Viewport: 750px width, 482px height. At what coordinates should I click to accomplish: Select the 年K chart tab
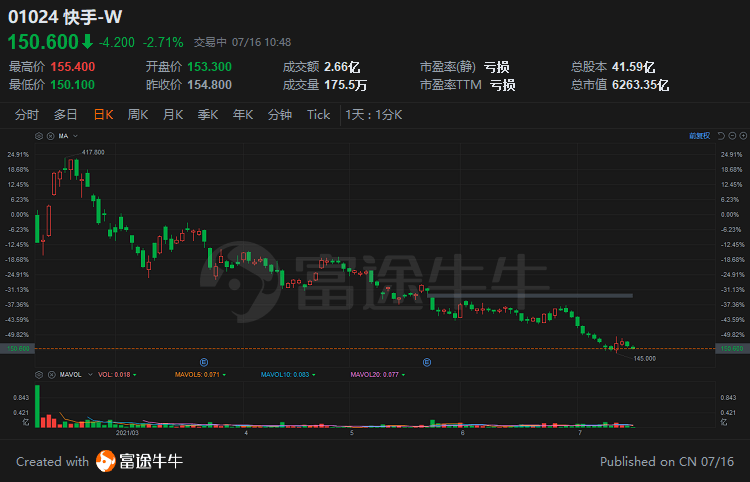pyautogui.click(x=243, y=115)
